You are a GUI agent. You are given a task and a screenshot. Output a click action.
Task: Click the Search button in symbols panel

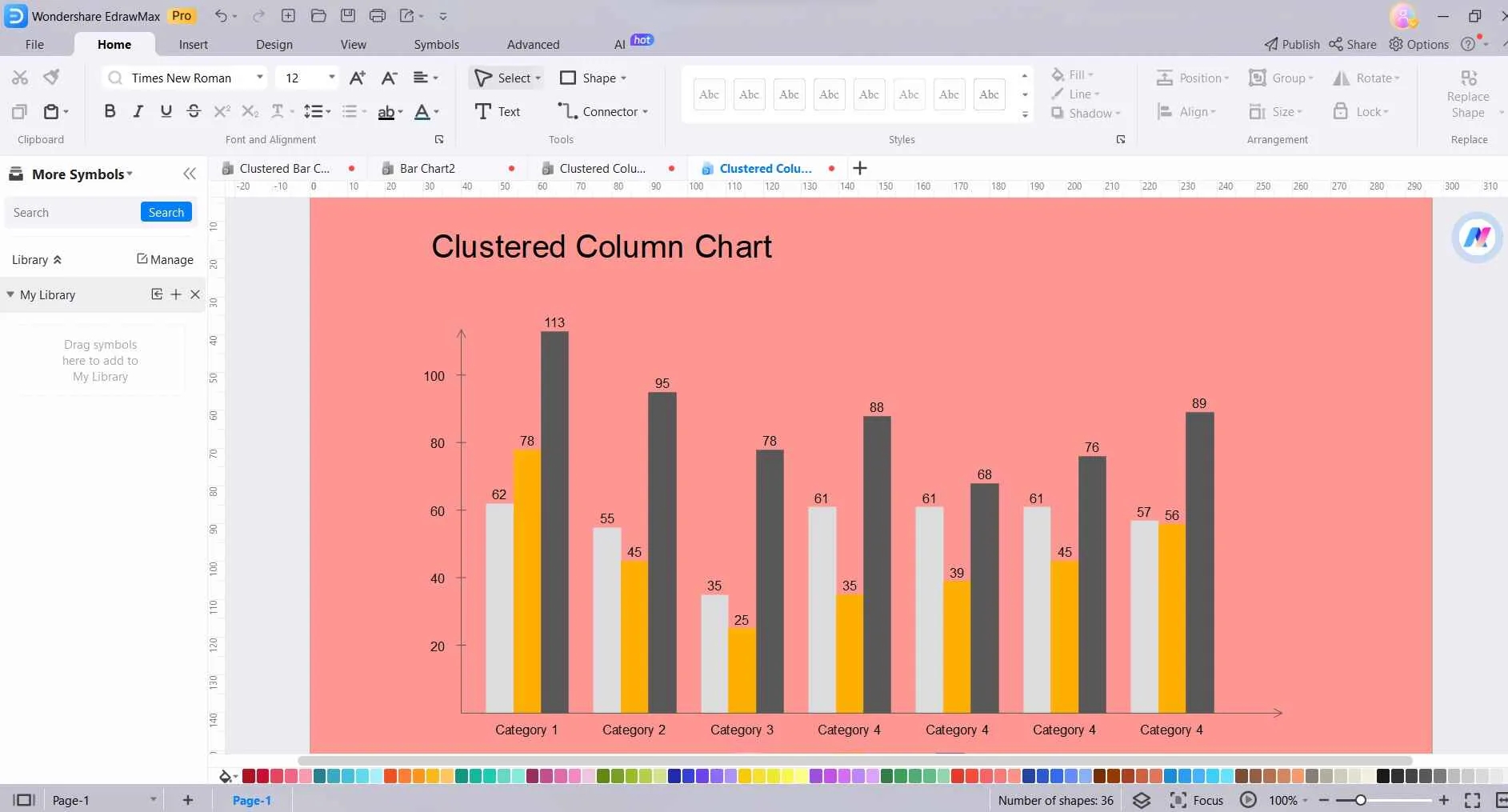[x=166, y=211]
